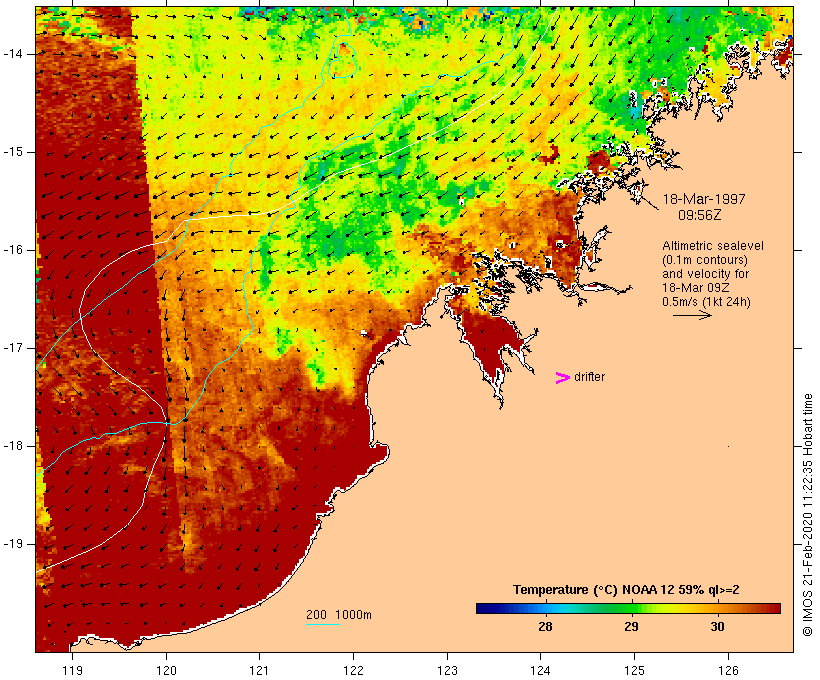Image resolution: width=820 pixels, height=680 pixels.
Task: Click the '200 1000m' depth contour label
Action: (339, 615)
